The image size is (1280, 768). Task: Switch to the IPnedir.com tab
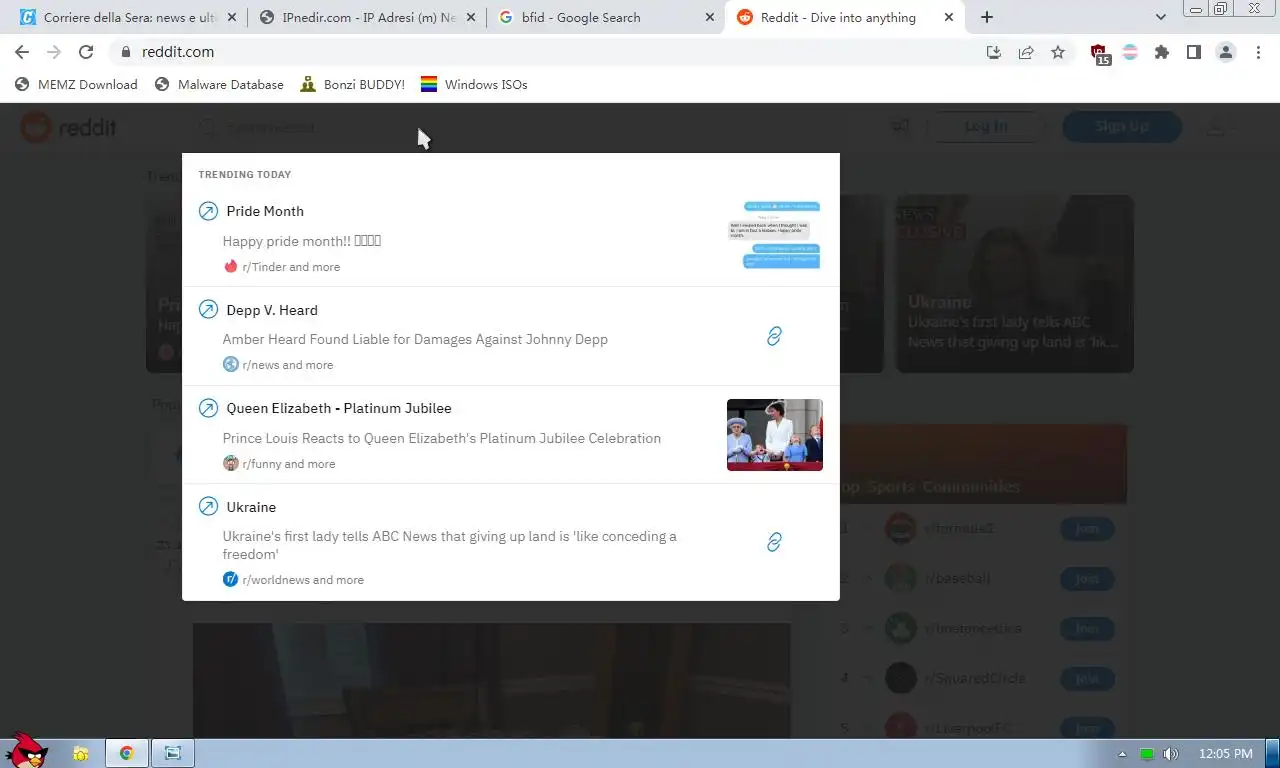click(x=367, y=17)
